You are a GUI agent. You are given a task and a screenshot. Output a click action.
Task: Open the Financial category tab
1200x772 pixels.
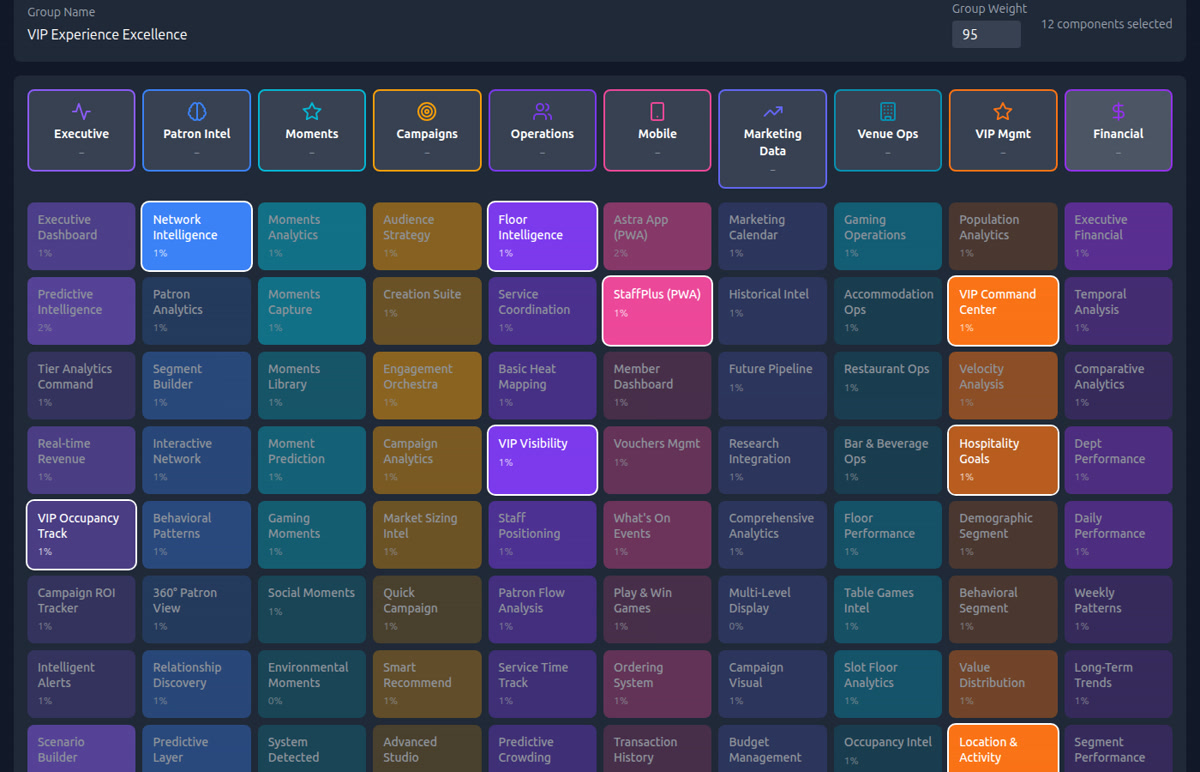click(x=1118, y=130)
